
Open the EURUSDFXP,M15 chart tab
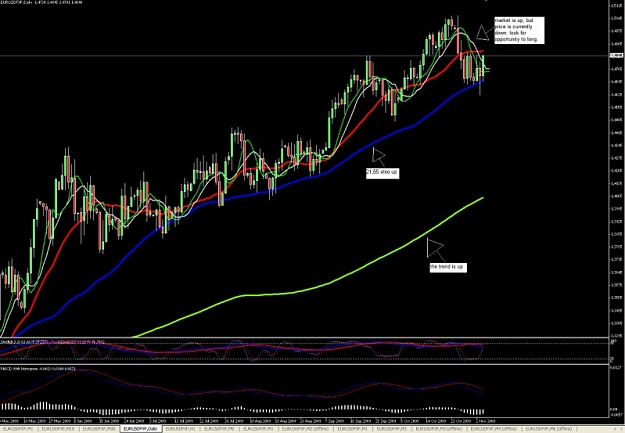point(58,429)
